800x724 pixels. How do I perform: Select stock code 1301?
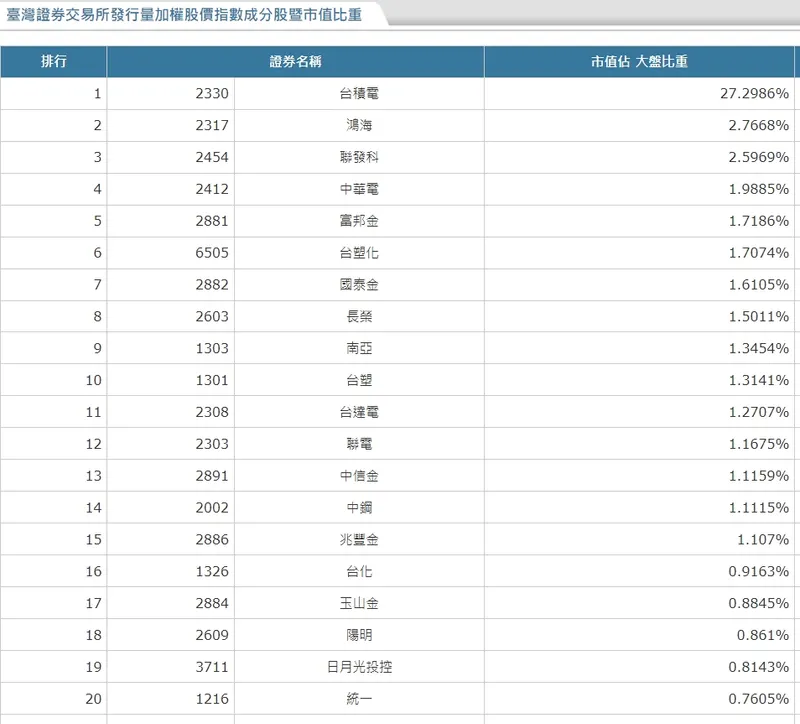(x=212, y=380)
